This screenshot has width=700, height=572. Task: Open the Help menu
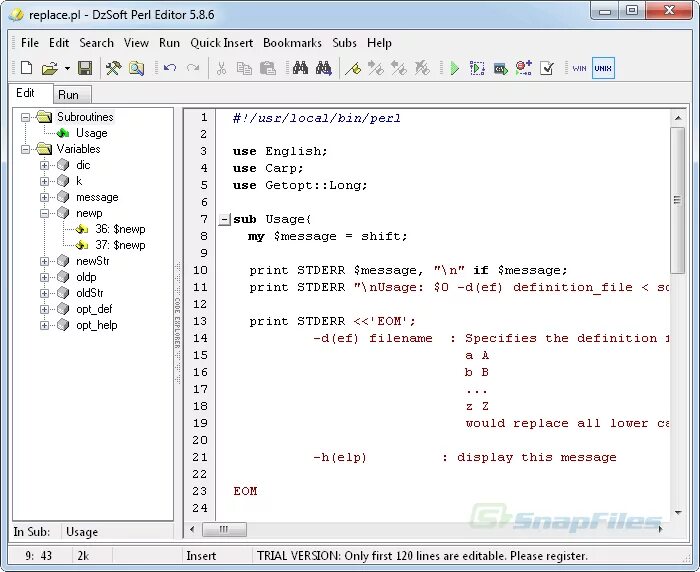coord(379,43)
